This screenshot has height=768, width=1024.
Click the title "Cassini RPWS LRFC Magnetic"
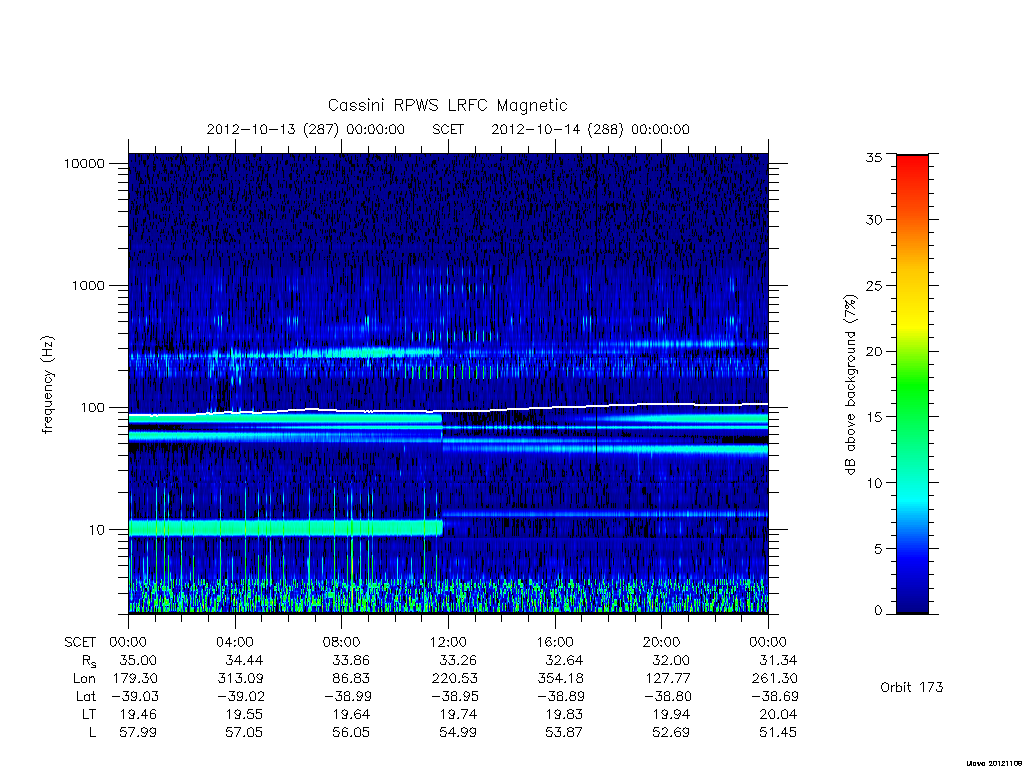(x=447, y=105)
